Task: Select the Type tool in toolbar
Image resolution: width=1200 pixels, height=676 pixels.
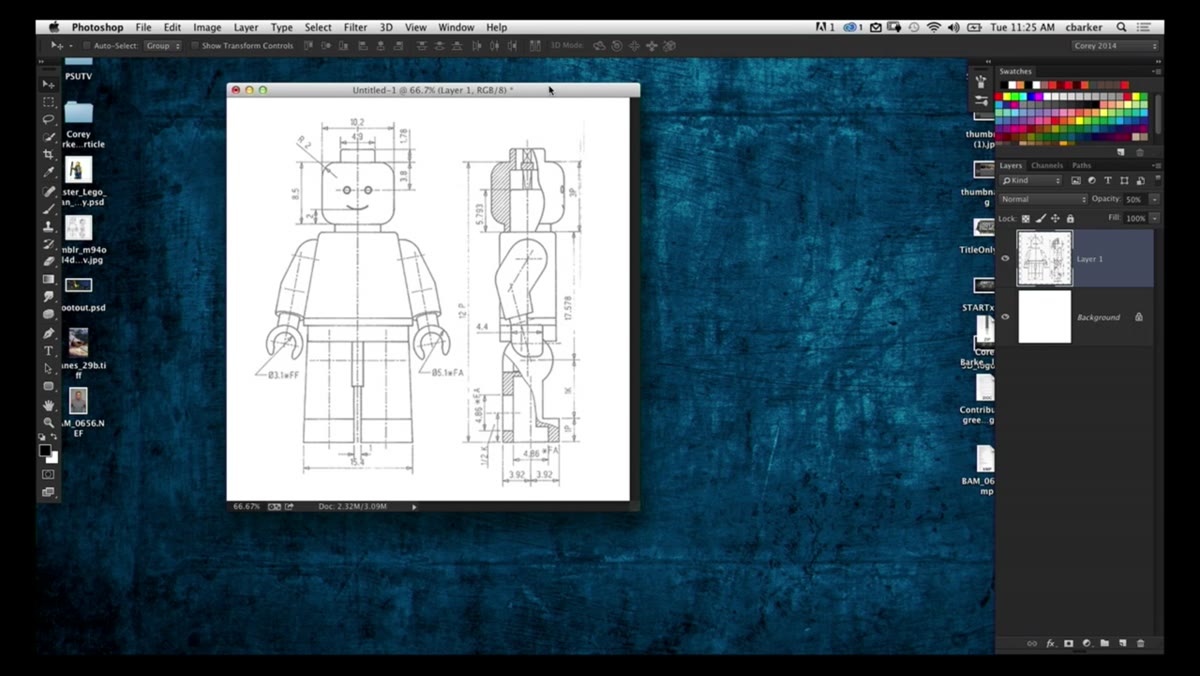Action: [x=48, y=351]
